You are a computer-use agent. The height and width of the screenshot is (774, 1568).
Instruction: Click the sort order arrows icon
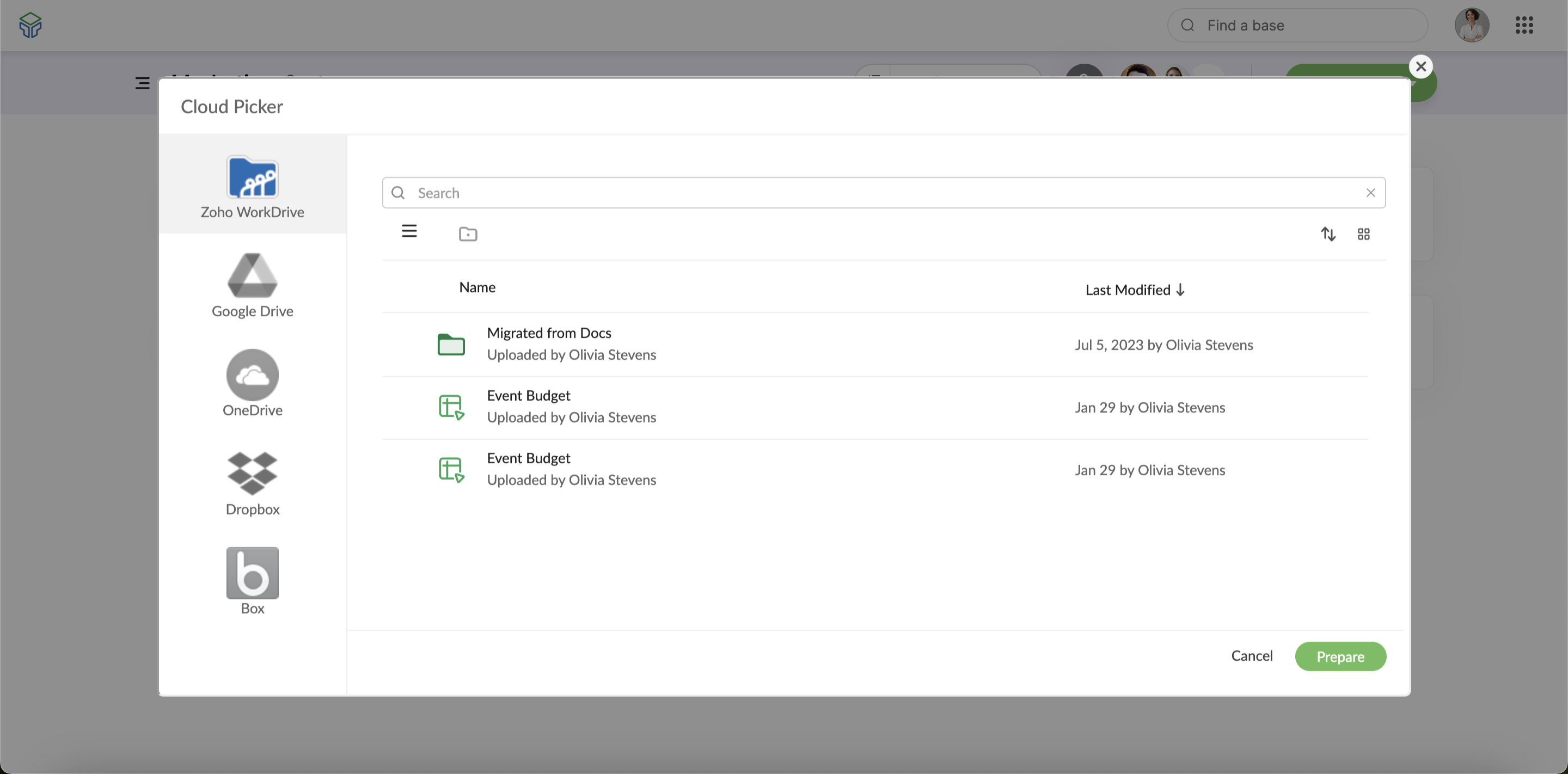[1328, 234]
